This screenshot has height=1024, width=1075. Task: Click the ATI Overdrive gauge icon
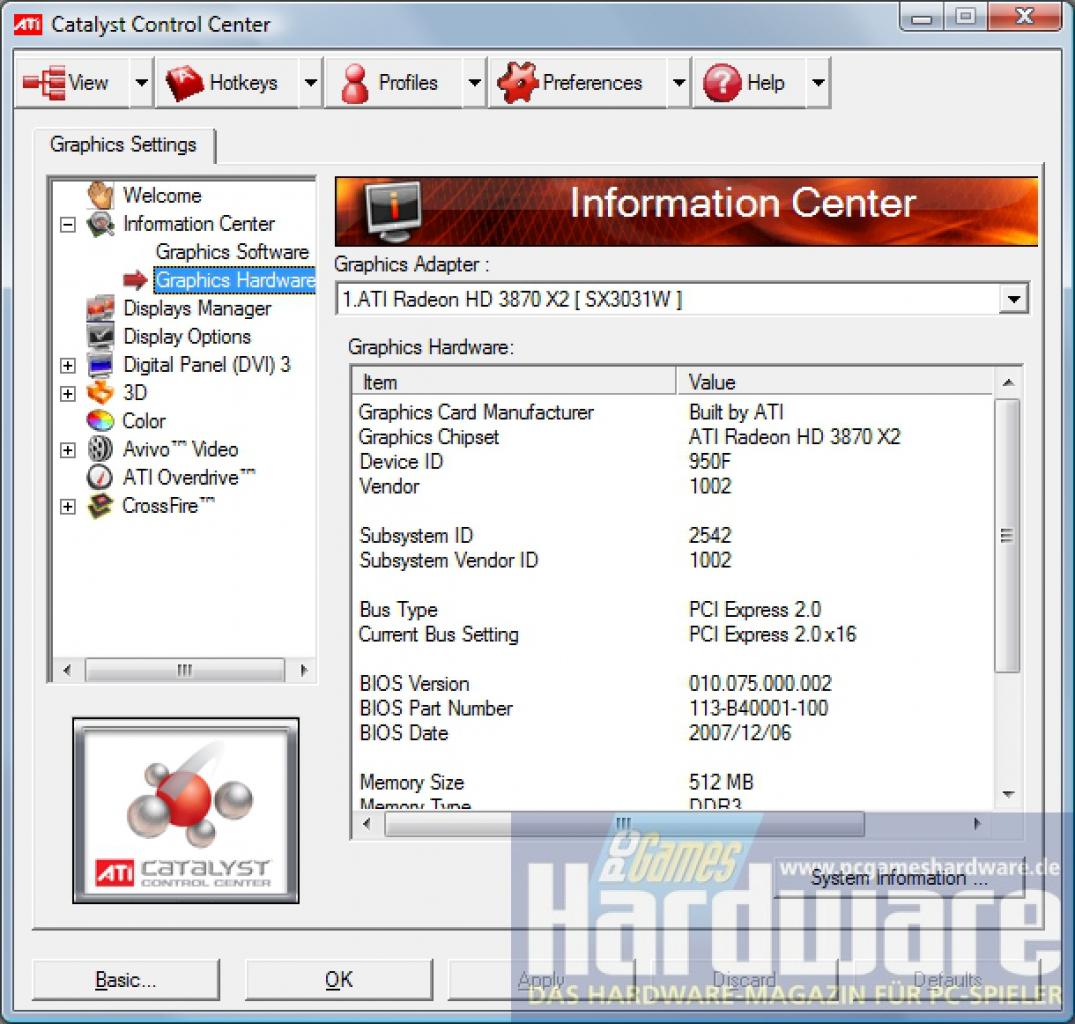click(100, 477)
